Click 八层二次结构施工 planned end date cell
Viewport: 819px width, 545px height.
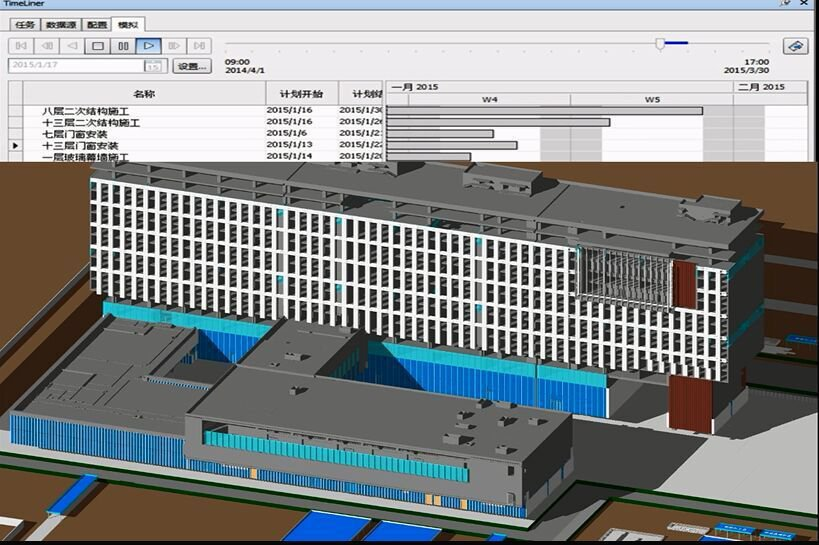(x=361, y=110)
